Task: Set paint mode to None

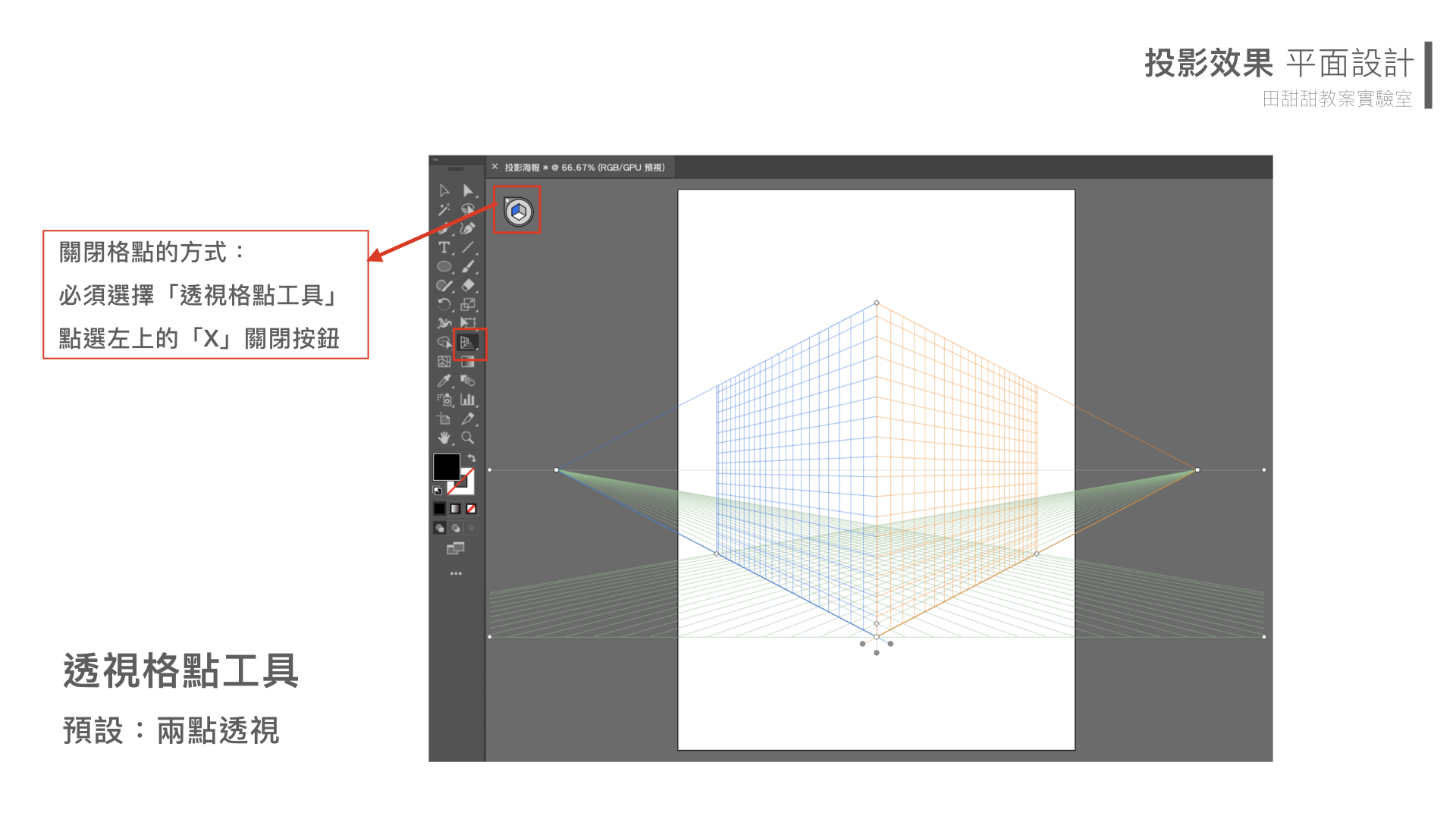Action: (x=471, y=509)
